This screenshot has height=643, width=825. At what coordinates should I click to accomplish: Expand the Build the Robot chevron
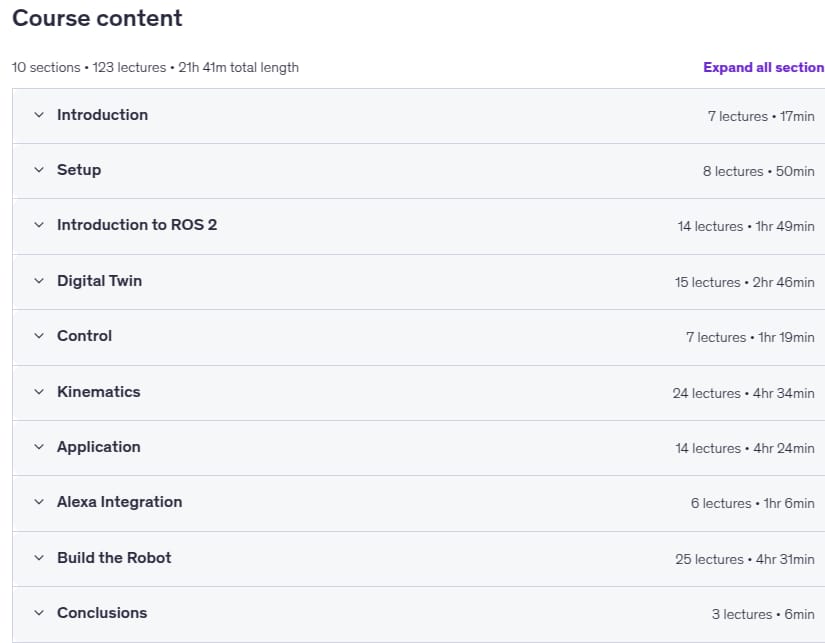[39, 558]
